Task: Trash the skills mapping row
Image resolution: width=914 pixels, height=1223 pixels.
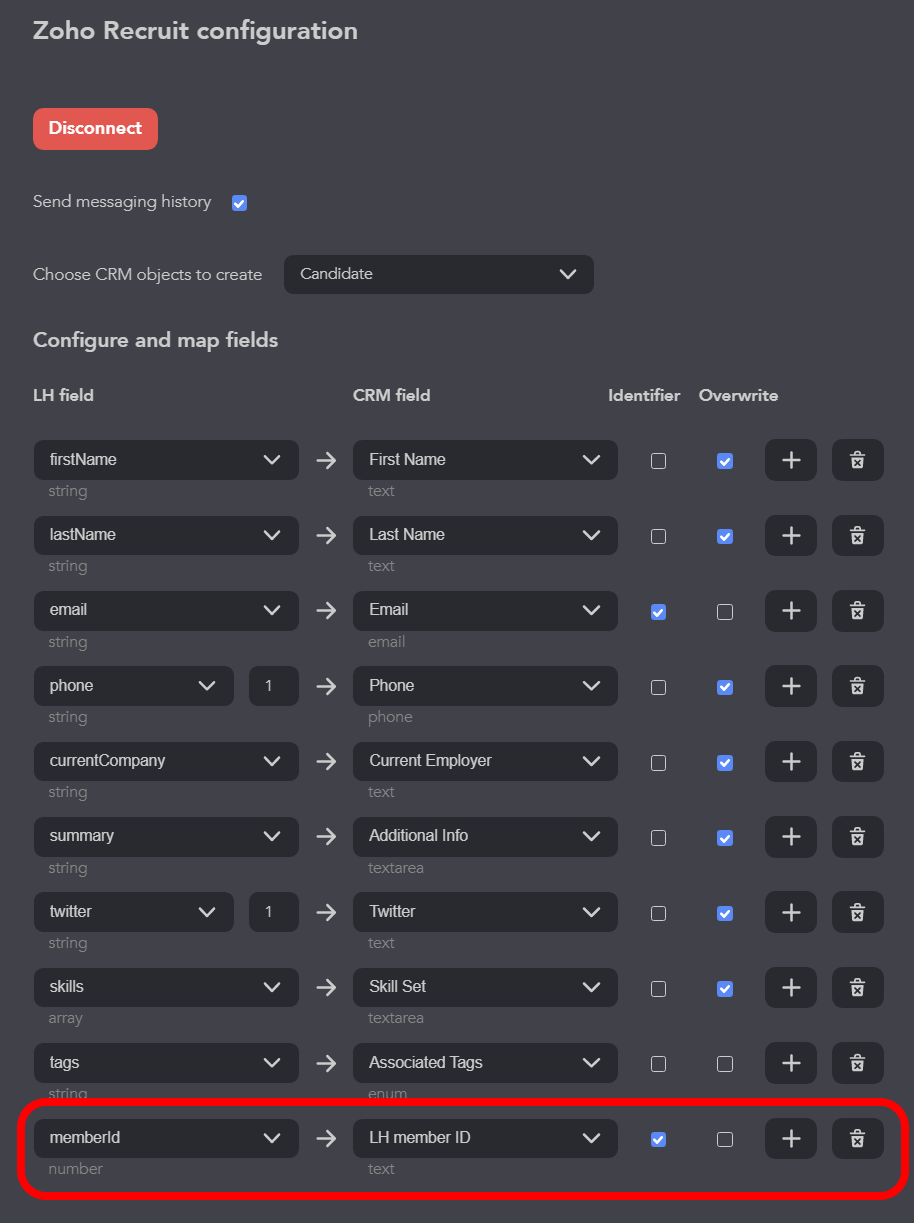Action: (857, 987)
